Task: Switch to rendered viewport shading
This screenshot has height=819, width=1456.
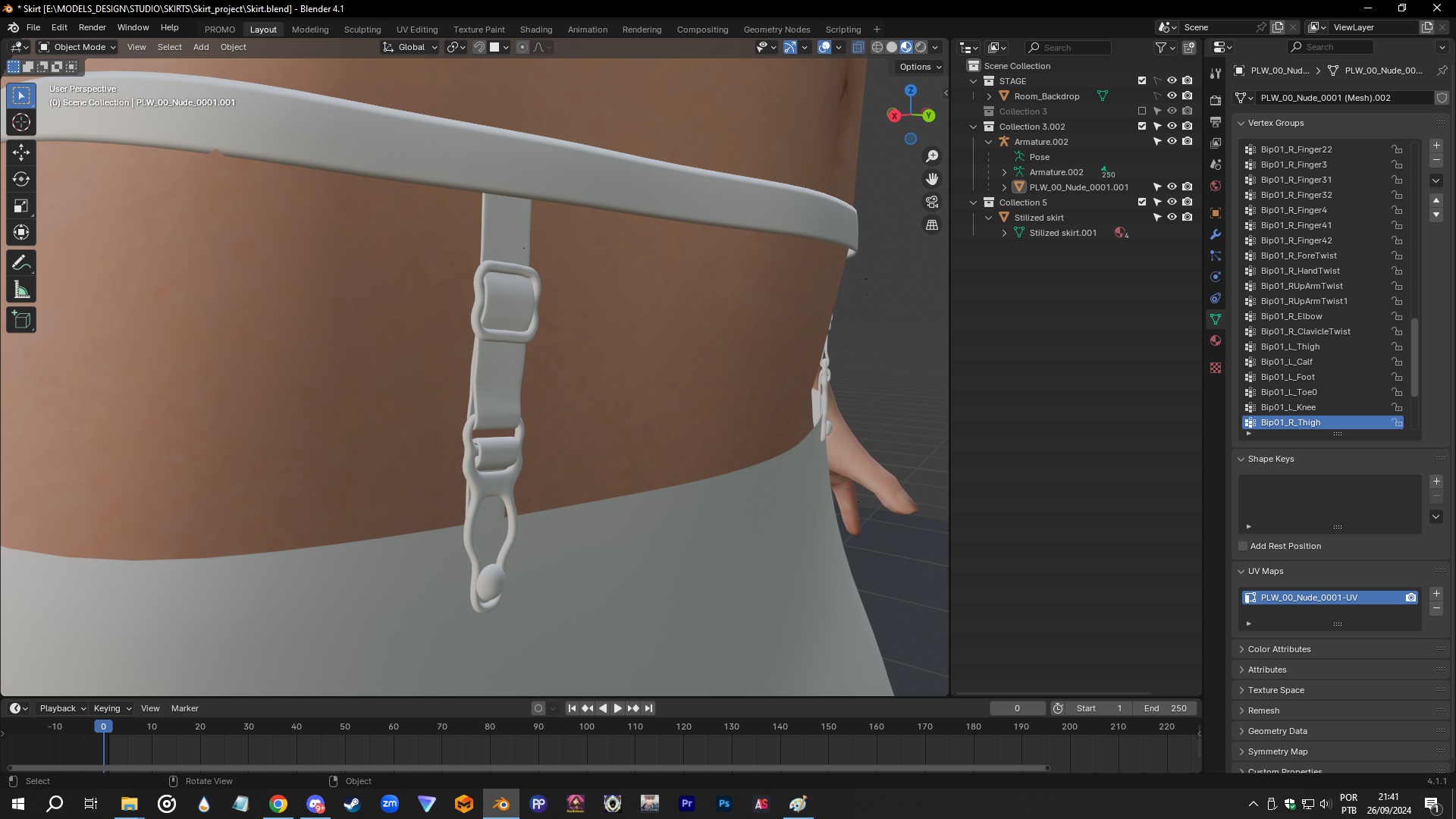Action: point(921,47)
